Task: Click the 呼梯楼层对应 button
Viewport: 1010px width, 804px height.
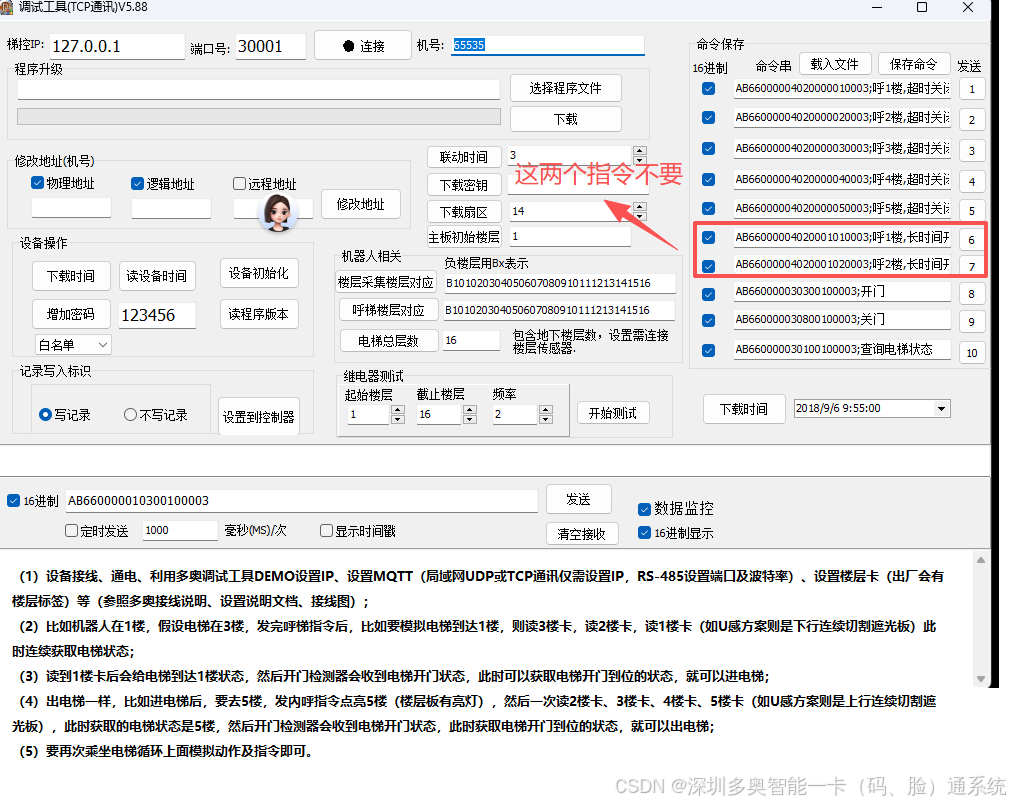Action: pyautogui.click(x=388, y=310)
